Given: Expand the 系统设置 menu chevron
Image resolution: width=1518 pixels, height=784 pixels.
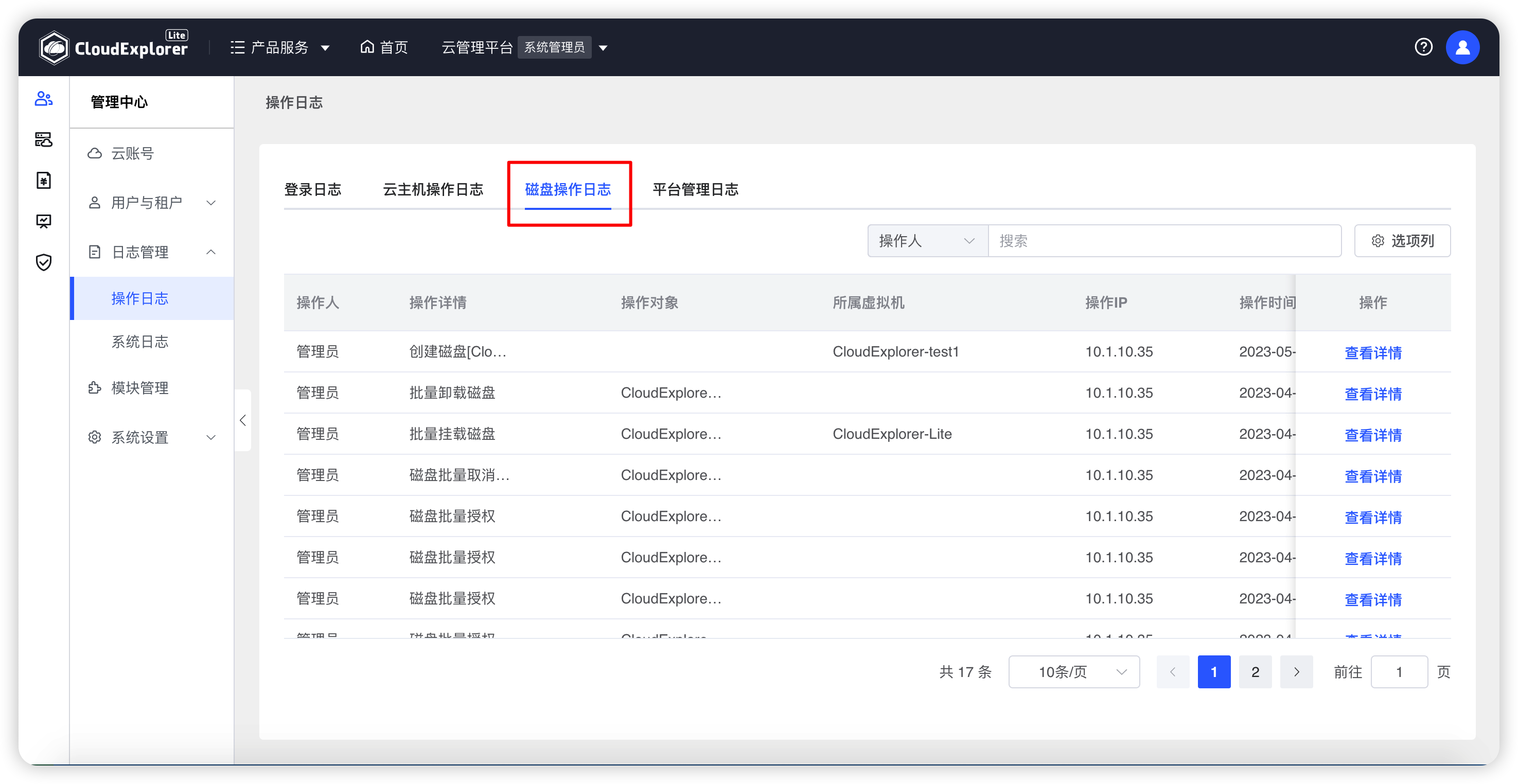Looking at the screenshot, I should point(211,437).
